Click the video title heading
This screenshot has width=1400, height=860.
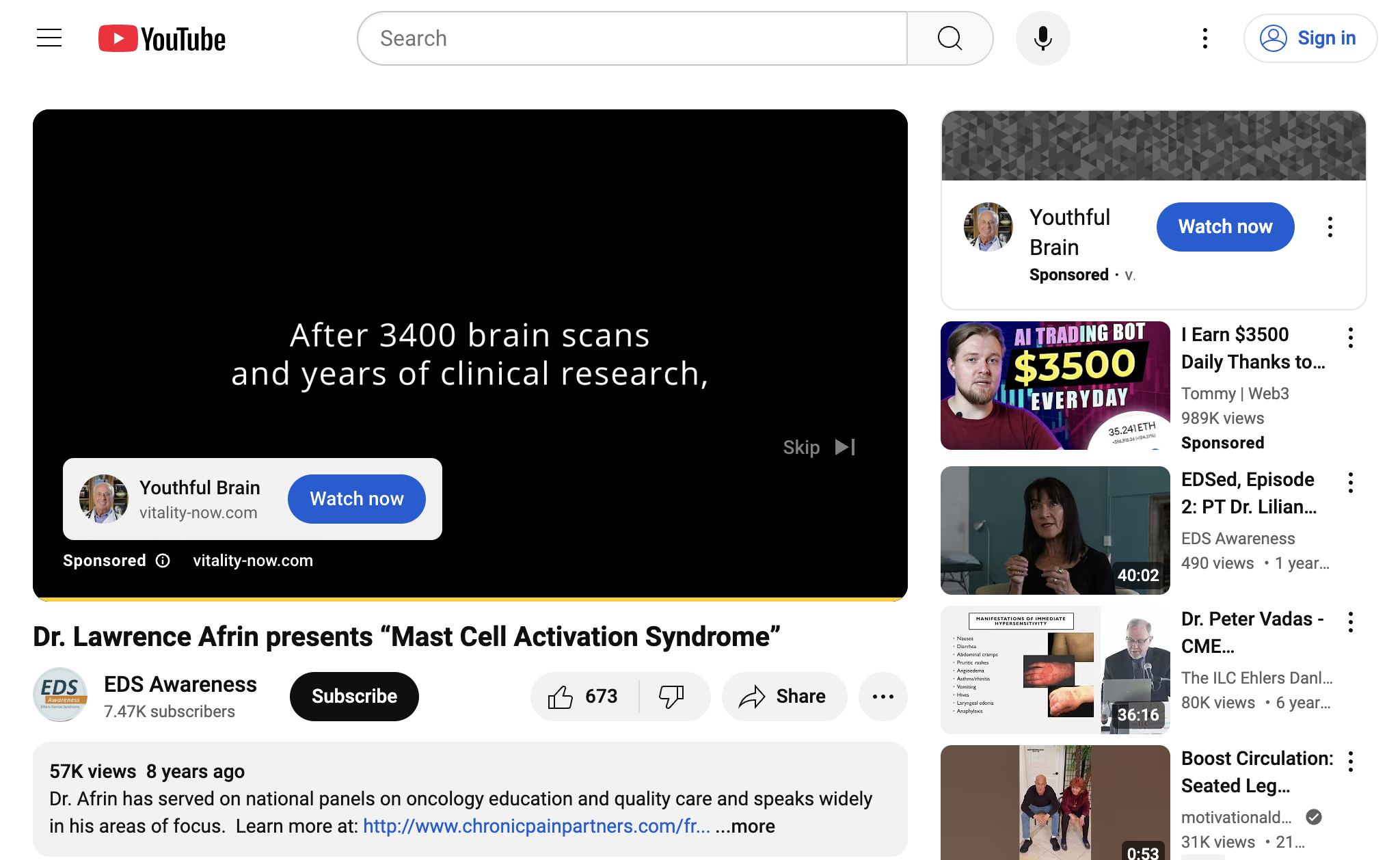pyautogui.click(x=407, y=637)
